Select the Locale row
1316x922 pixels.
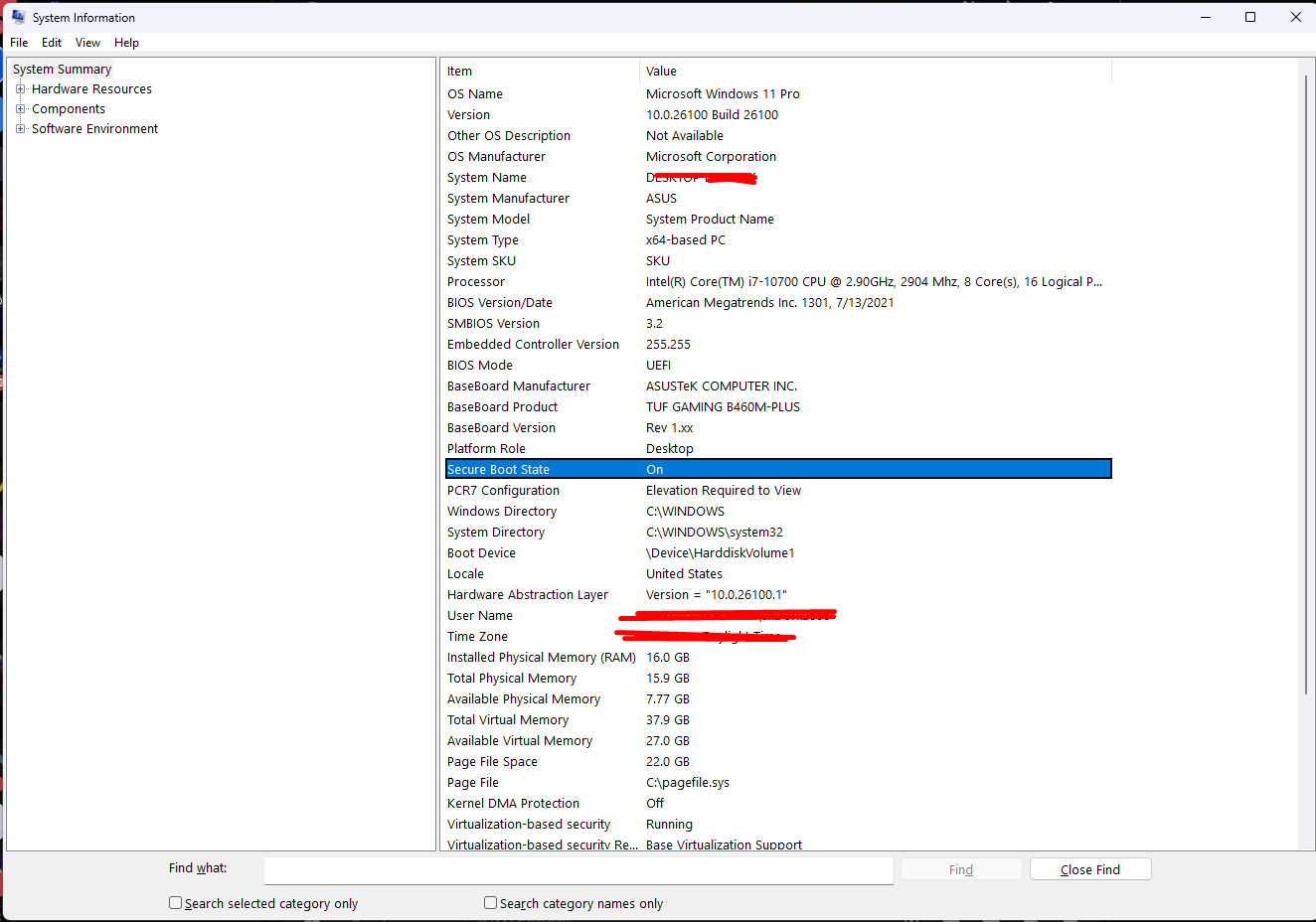pos(778,573)
